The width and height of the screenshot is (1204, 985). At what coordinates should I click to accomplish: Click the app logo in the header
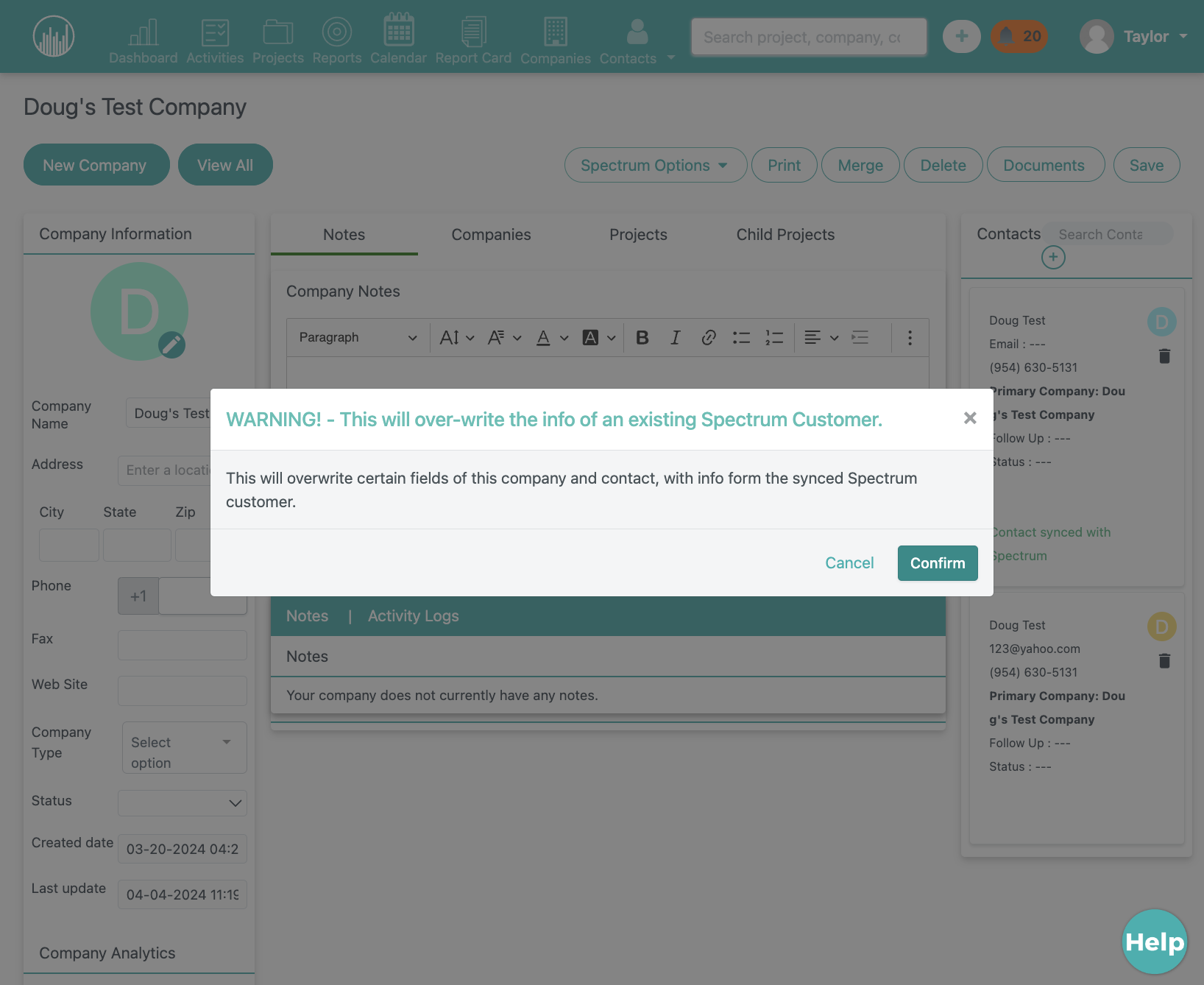[x=54, y=36]
